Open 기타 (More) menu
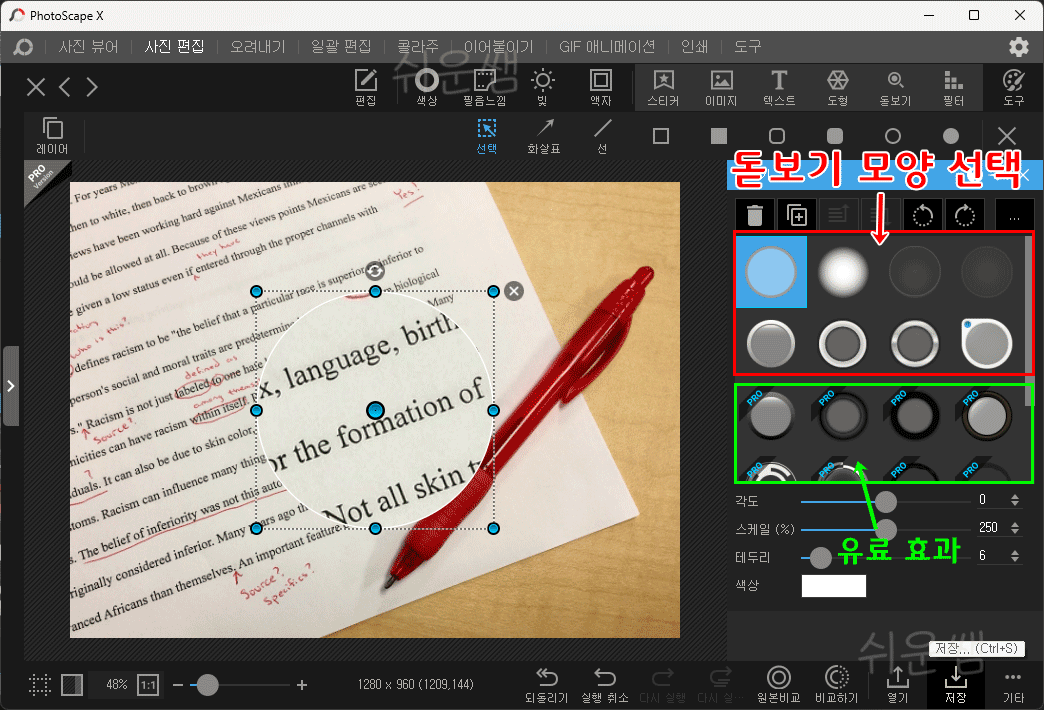The width and height of the screenshot is (1044, 710). [x=1013, y=685]
